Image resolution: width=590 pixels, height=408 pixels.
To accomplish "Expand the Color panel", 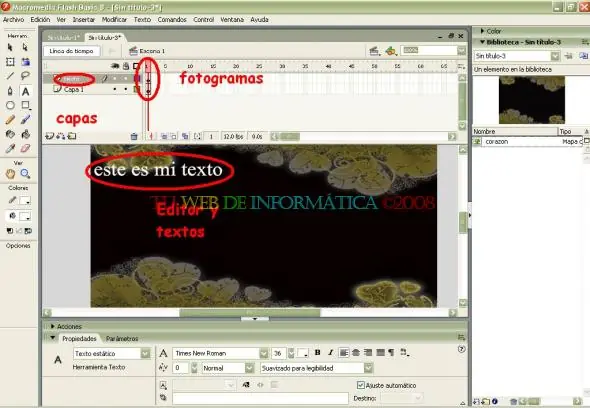I will (482, 31).
